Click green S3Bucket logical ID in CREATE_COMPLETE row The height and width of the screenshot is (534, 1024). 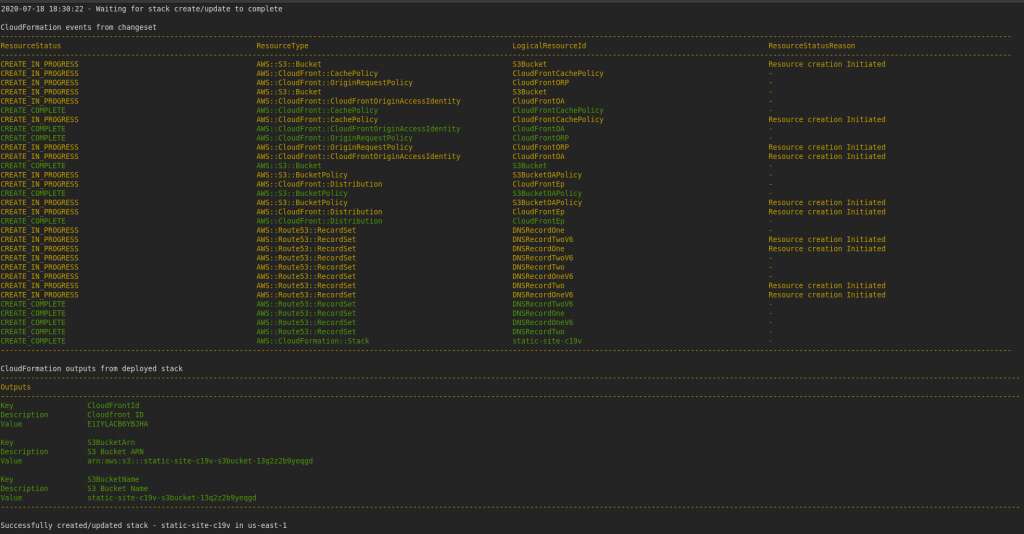point(530,165)
